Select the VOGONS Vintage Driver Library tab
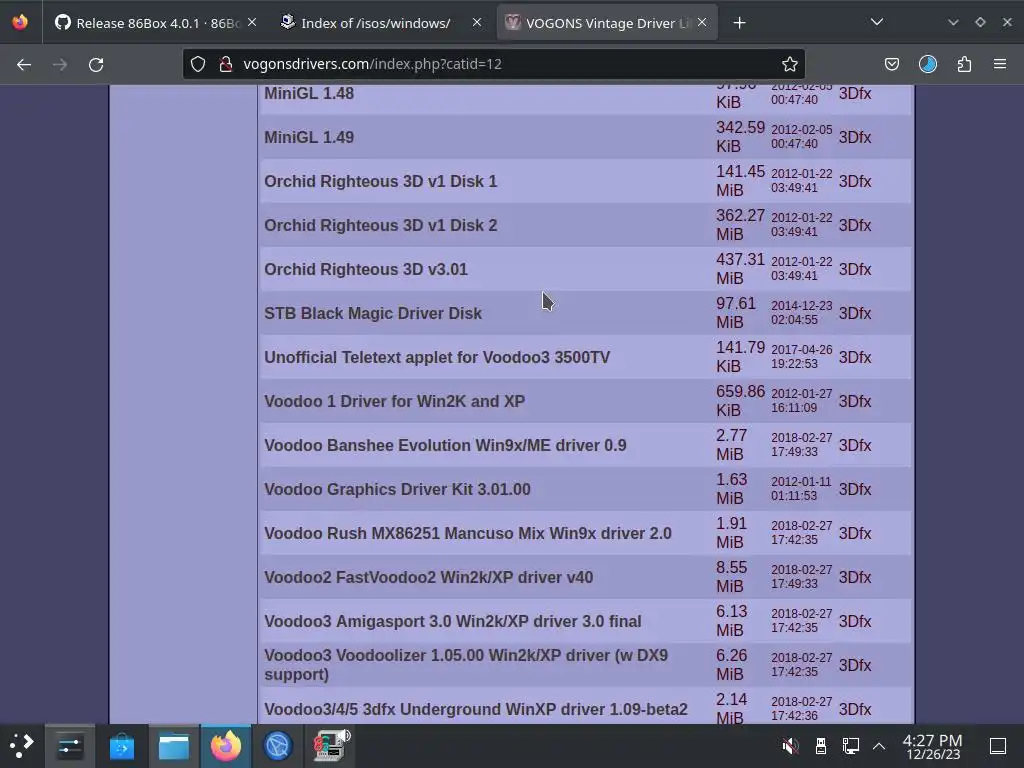The width and height of the screenshot is (1024, 768). click(x=607, y=23)
